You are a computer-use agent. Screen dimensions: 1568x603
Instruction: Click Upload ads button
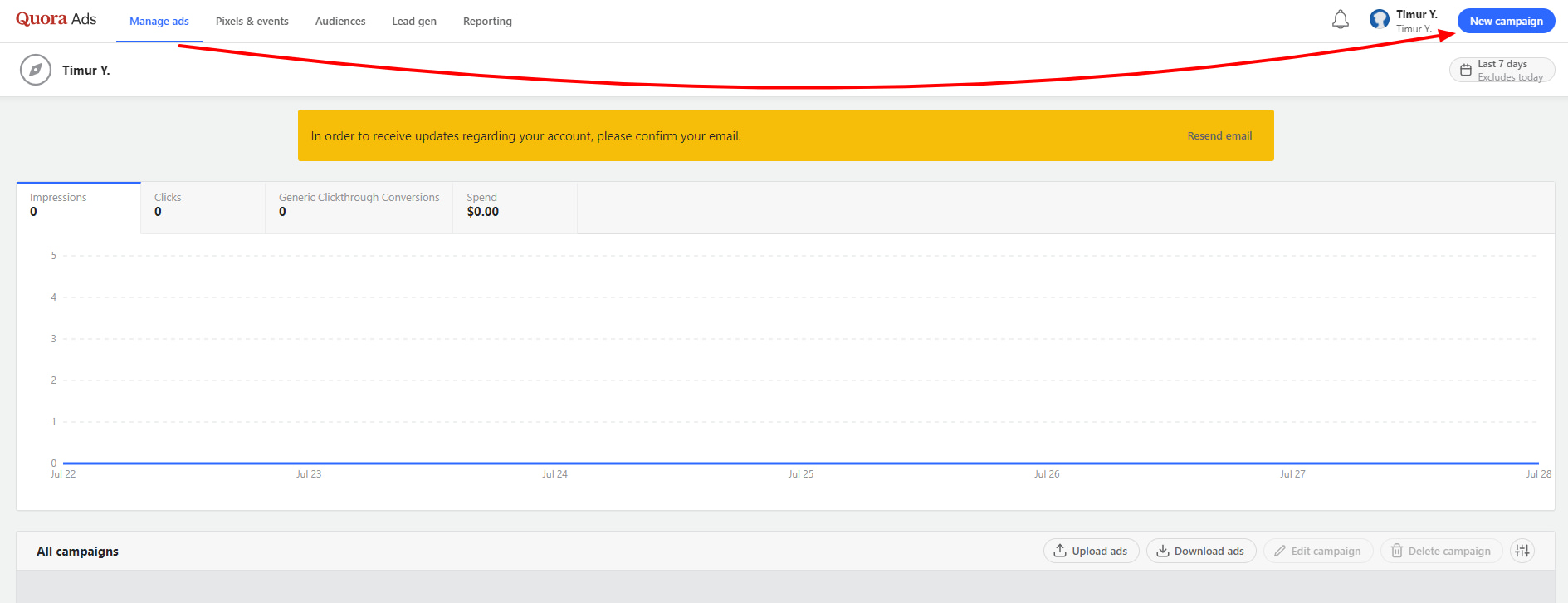tap(1091, 551)
